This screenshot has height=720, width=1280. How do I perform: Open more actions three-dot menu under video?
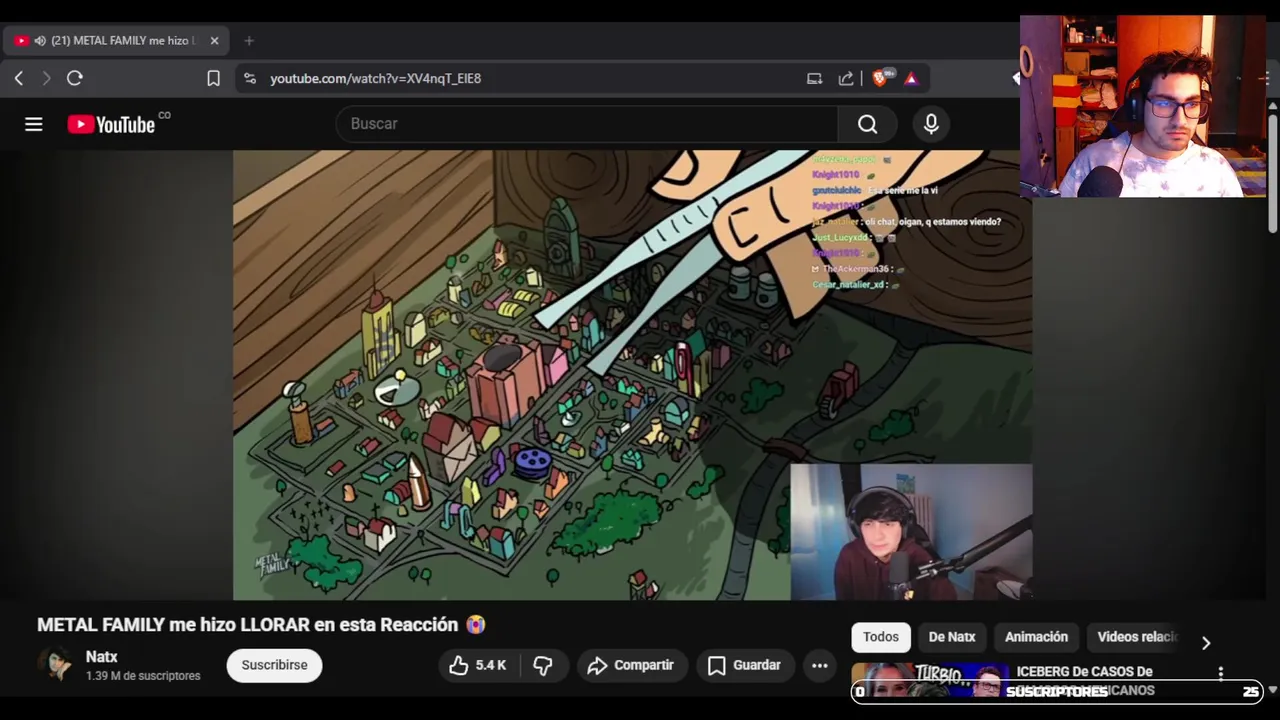click(819, 665)
